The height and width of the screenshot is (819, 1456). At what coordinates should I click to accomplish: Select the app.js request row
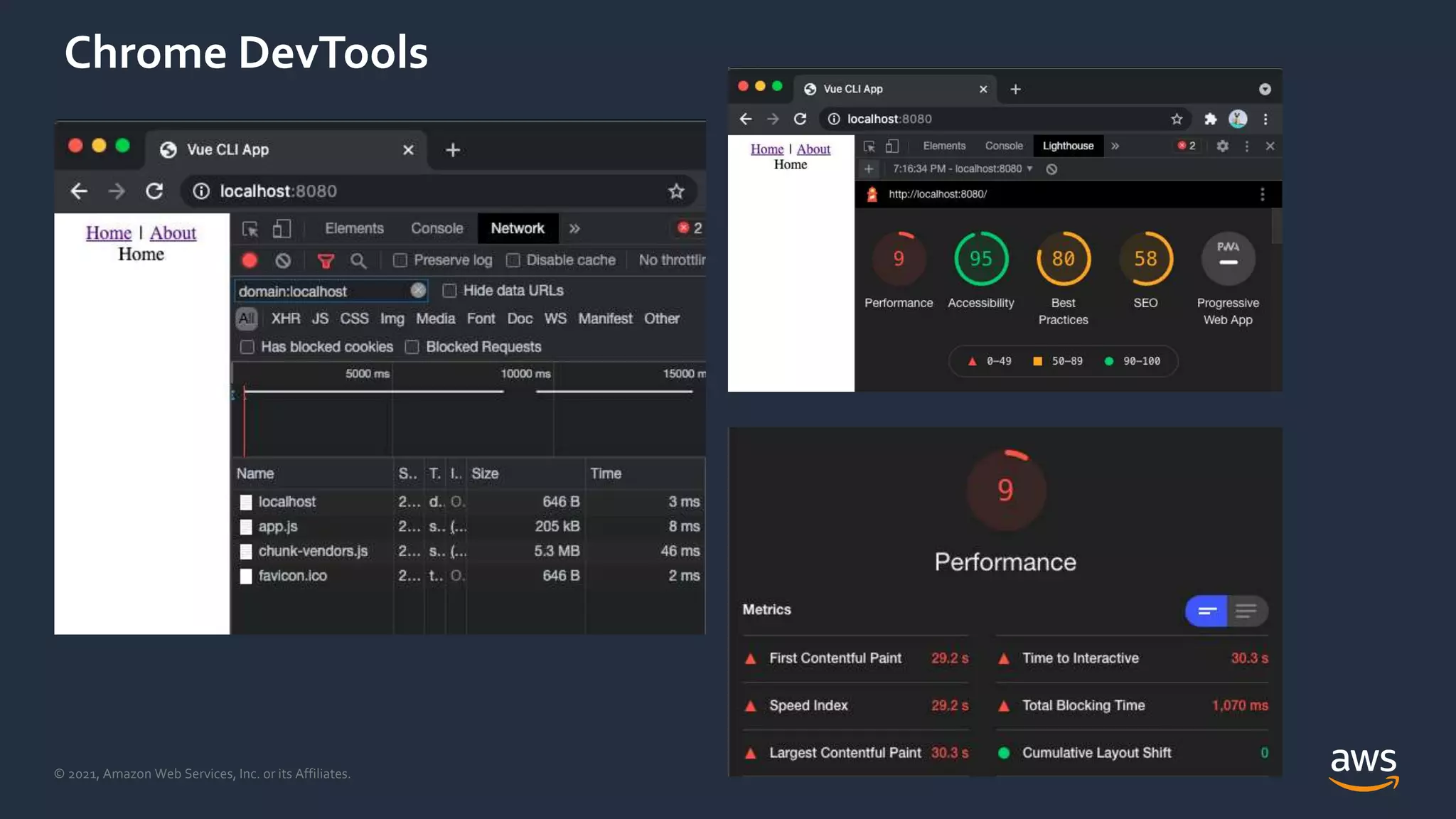(x=469, y=526)
